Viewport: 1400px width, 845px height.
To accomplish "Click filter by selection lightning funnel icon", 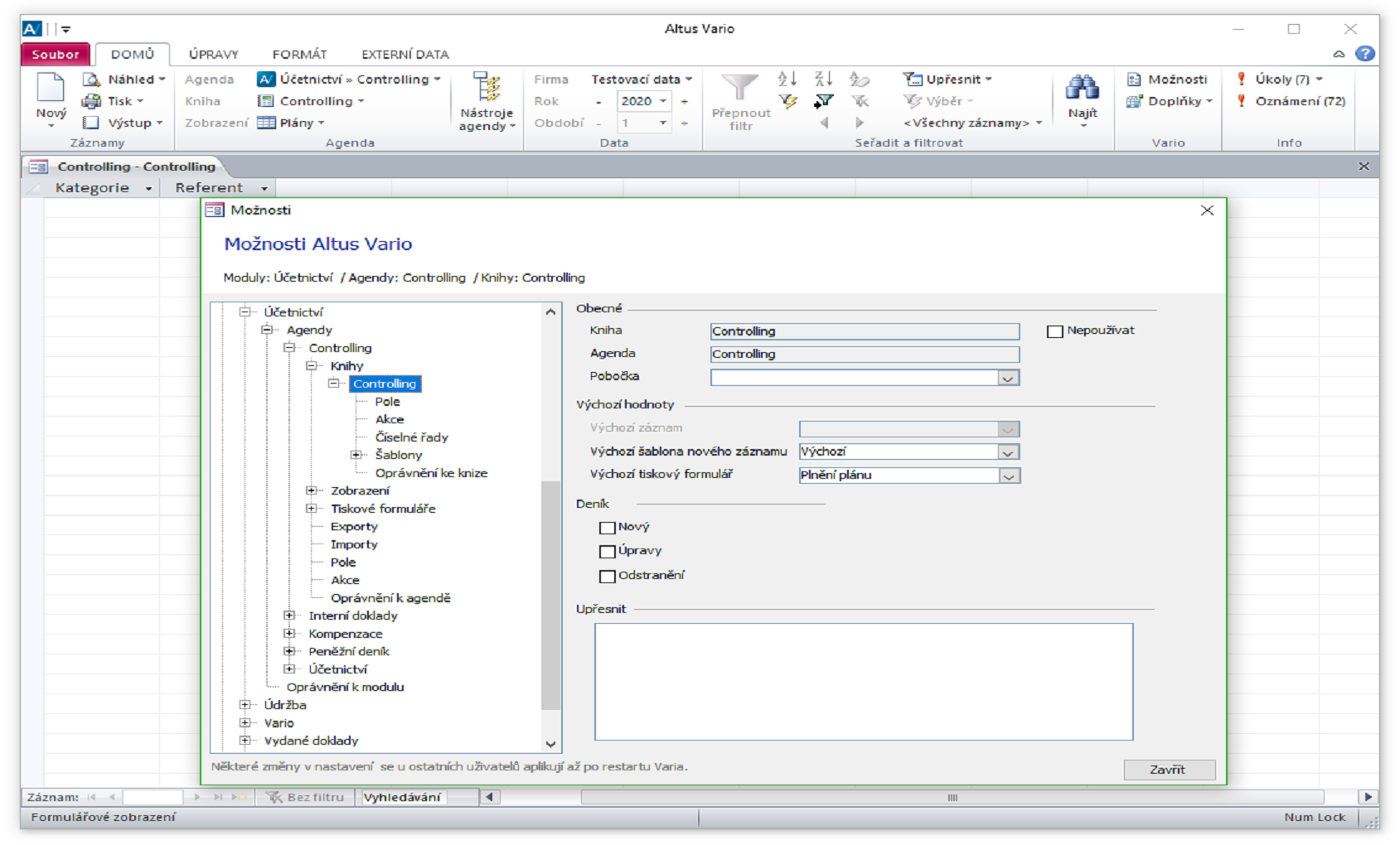I will pyautogui.click(x=787, y=101).
